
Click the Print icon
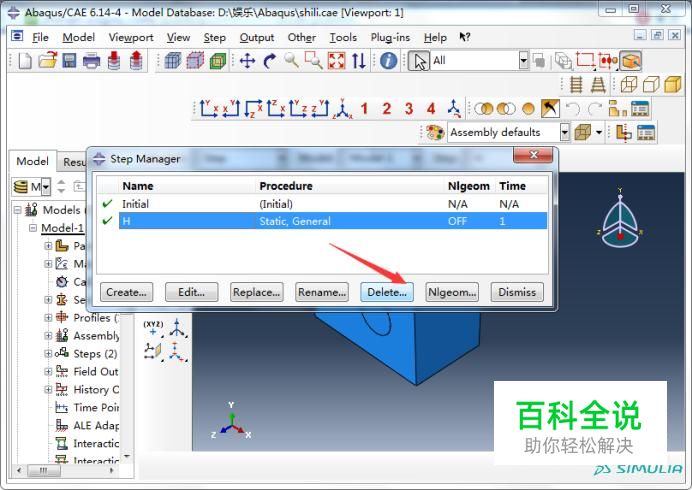(91, 60)
